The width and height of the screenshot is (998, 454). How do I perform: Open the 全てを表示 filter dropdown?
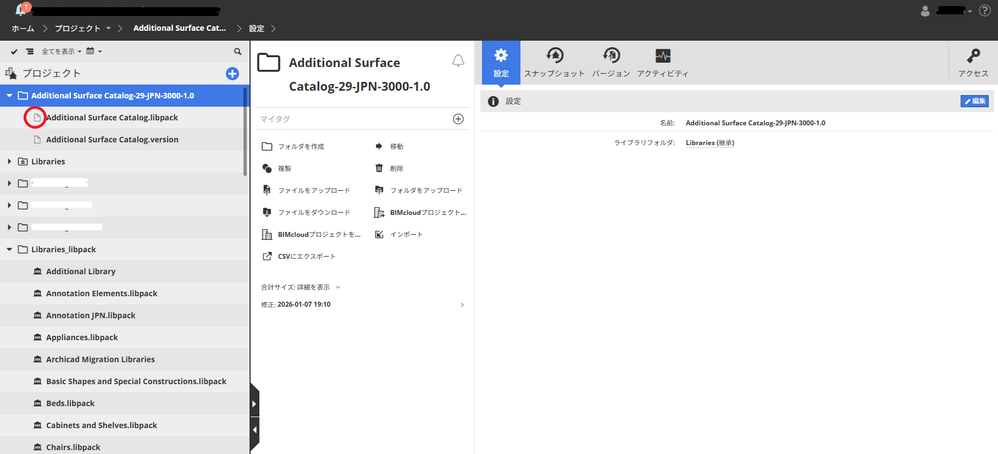(x=62, y=51)
